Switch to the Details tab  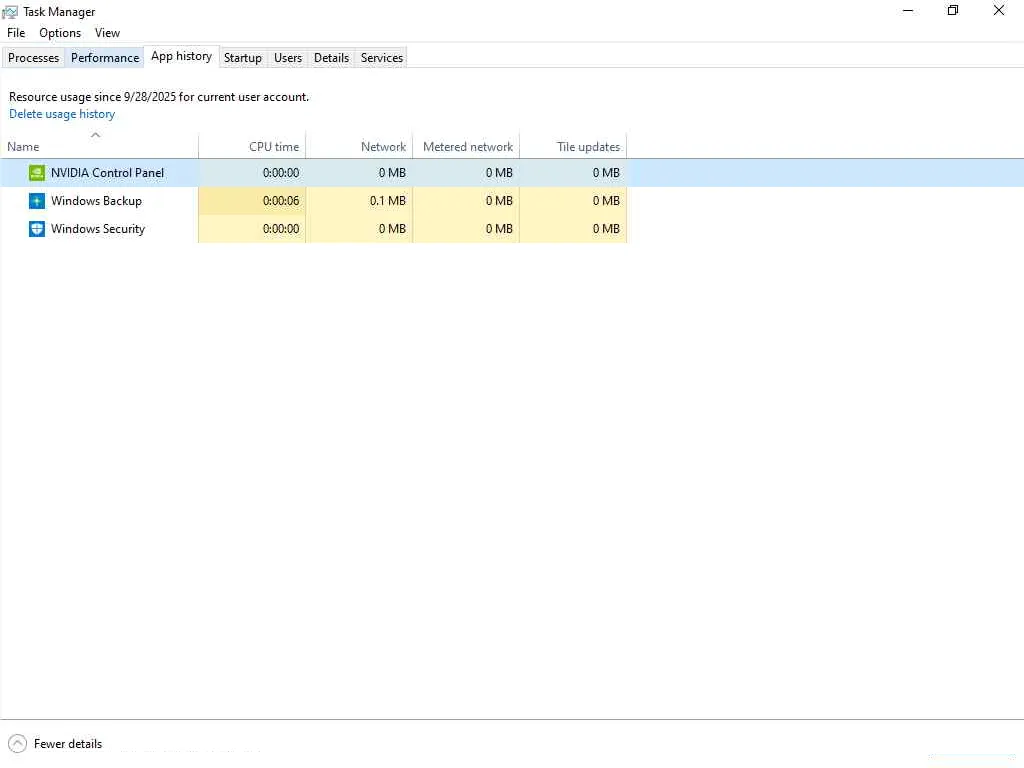pyautogui.click(x=331, y=57)
